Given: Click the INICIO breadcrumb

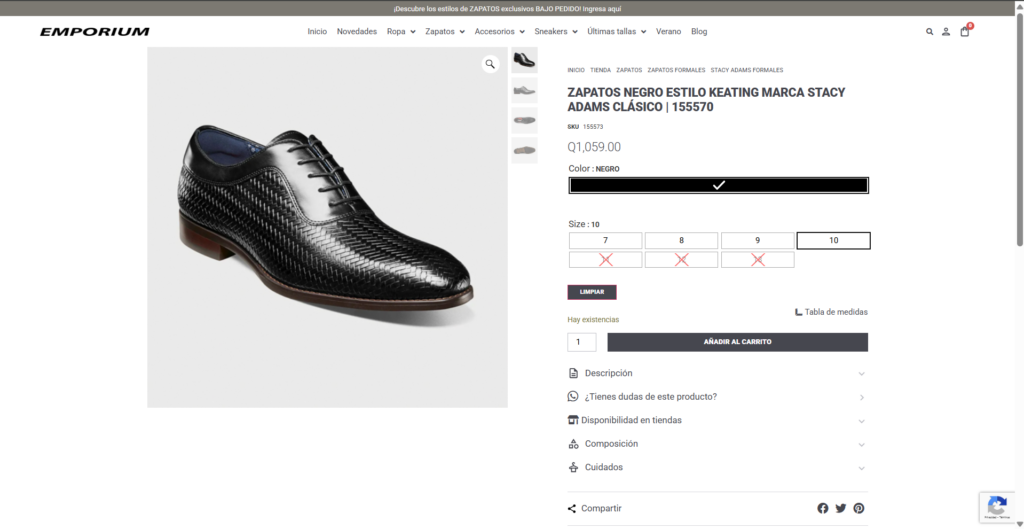Looking at the screenshot, I should pyautogui.click(x=576, y=70).
